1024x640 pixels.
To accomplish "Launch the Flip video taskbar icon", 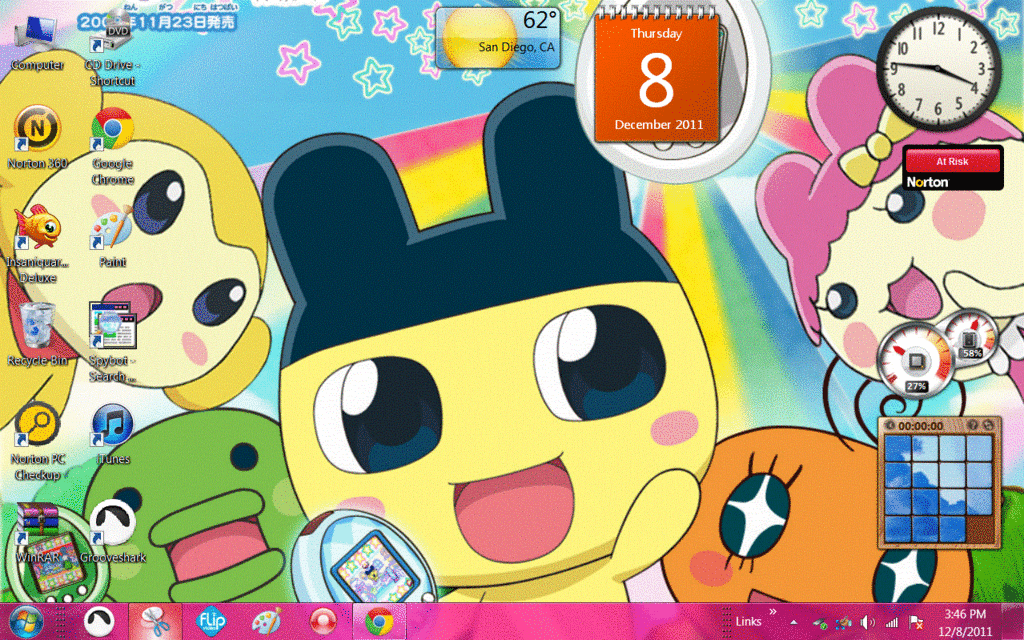I will coord(211,622).
